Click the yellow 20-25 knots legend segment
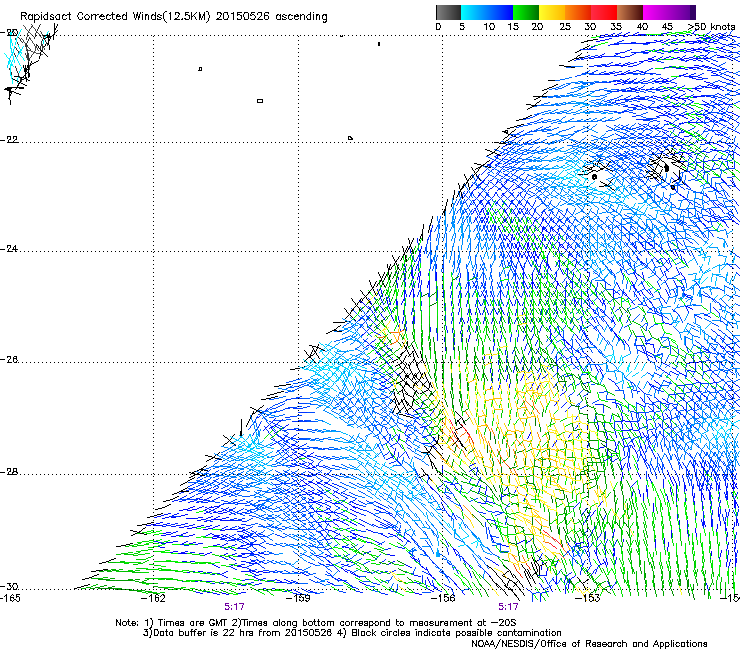 [552, 12]
